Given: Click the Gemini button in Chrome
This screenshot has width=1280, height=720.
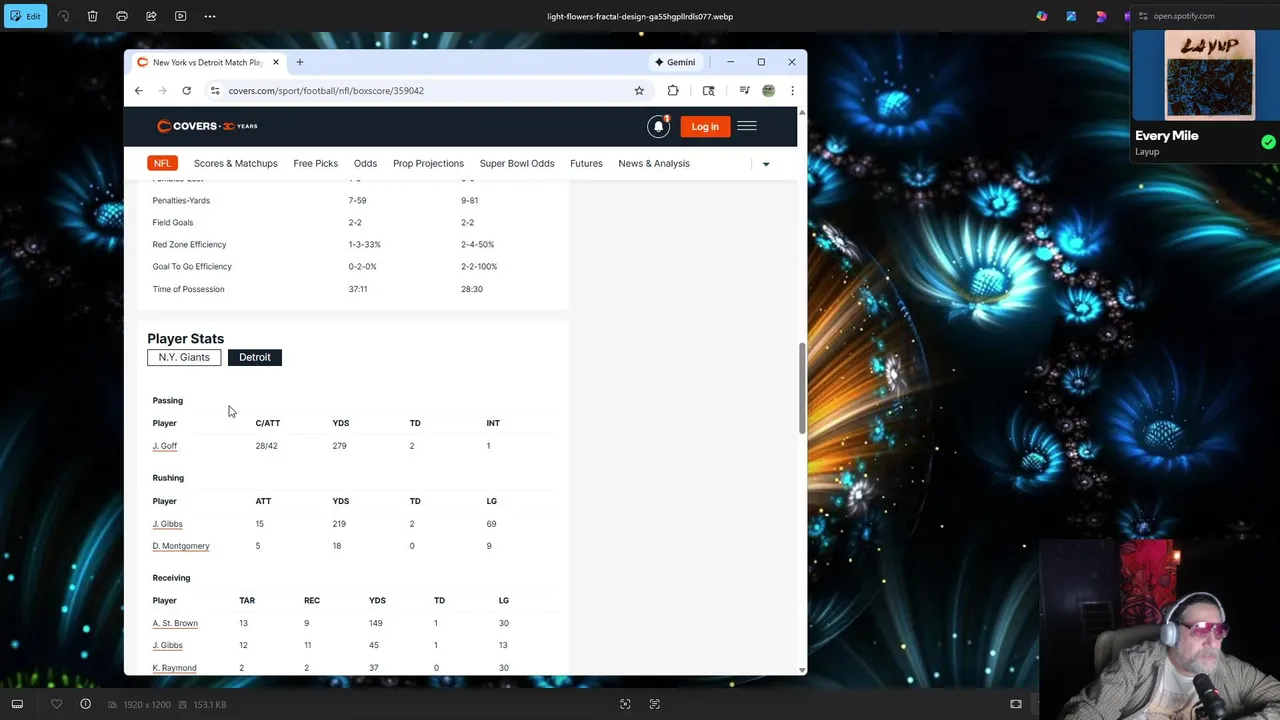Looking at the screenshot, I should pyautogui.click(x=675, y=62).
